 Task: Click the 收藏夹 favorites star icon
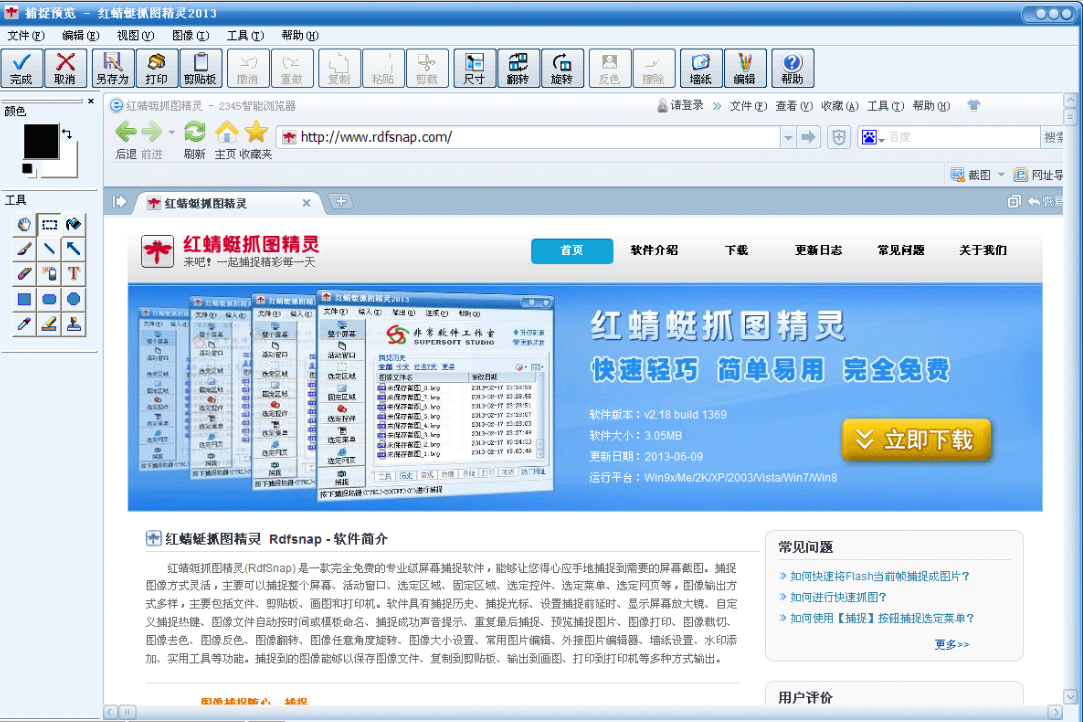coord(256,131)
